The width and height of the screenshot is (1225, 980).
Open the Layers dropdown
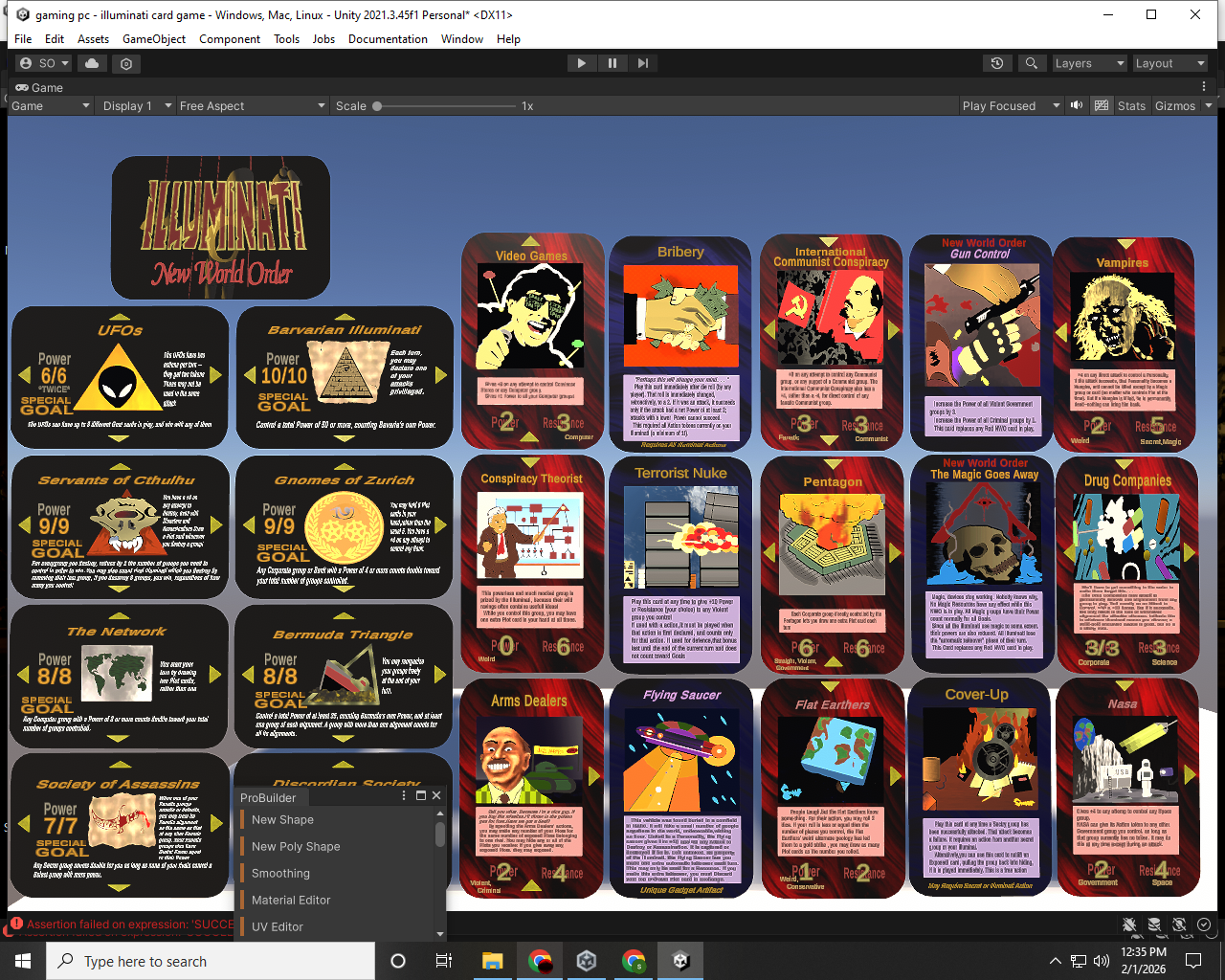click(x=1089, y=63)
